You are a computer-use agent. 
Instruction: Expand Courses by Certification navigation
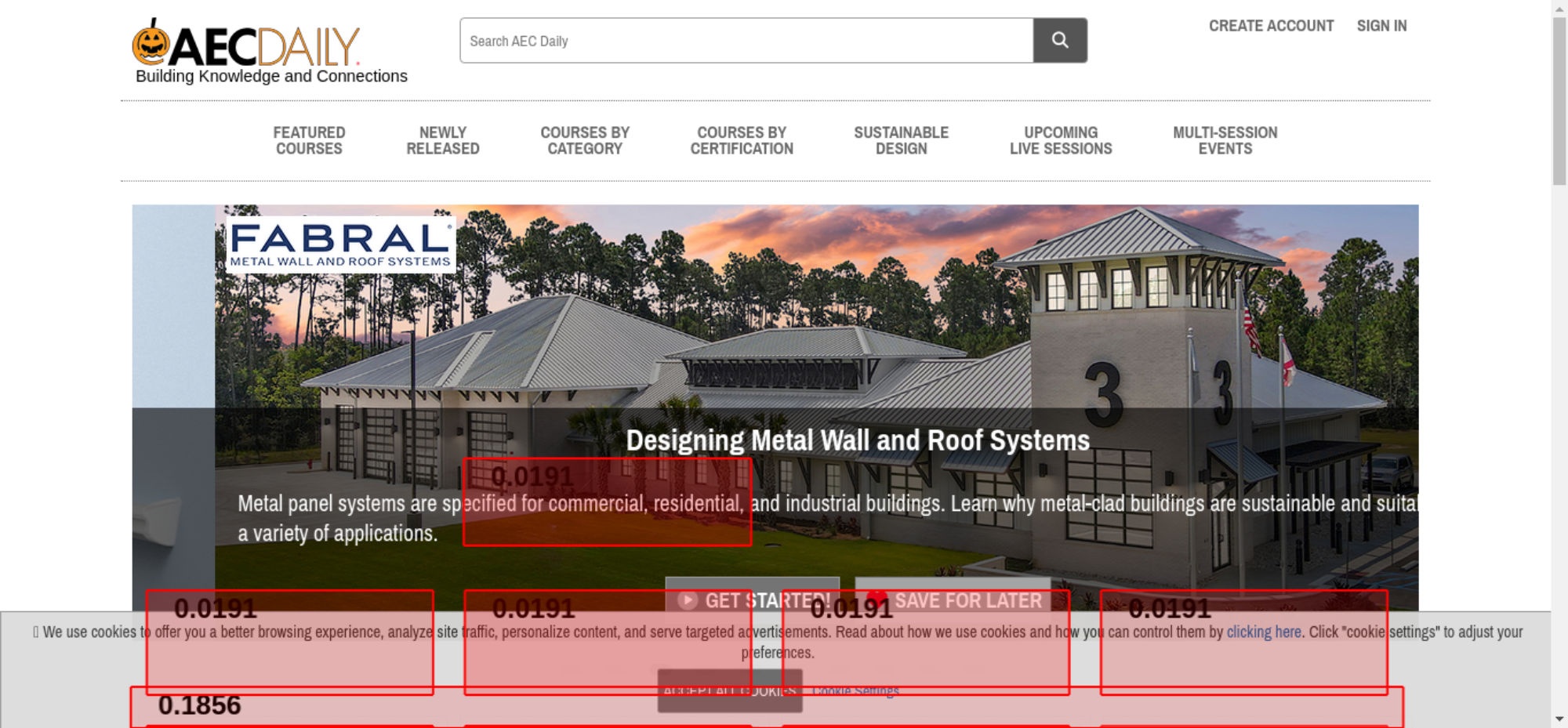click(x=742, y=141)
